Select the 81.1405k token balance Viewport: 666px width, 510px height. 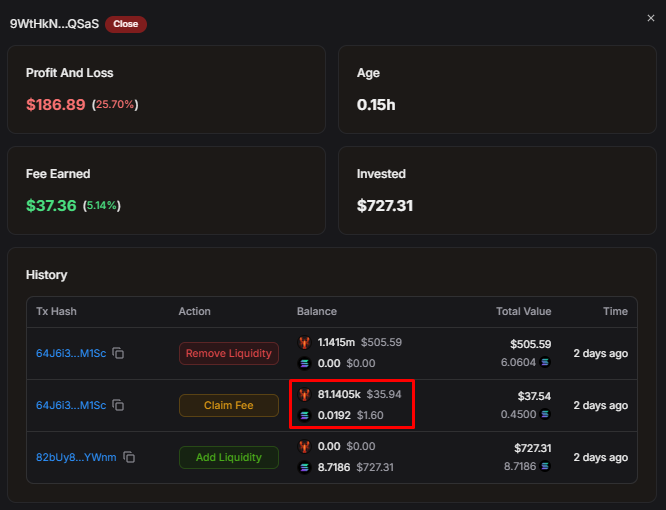click(x=339, y=394)
